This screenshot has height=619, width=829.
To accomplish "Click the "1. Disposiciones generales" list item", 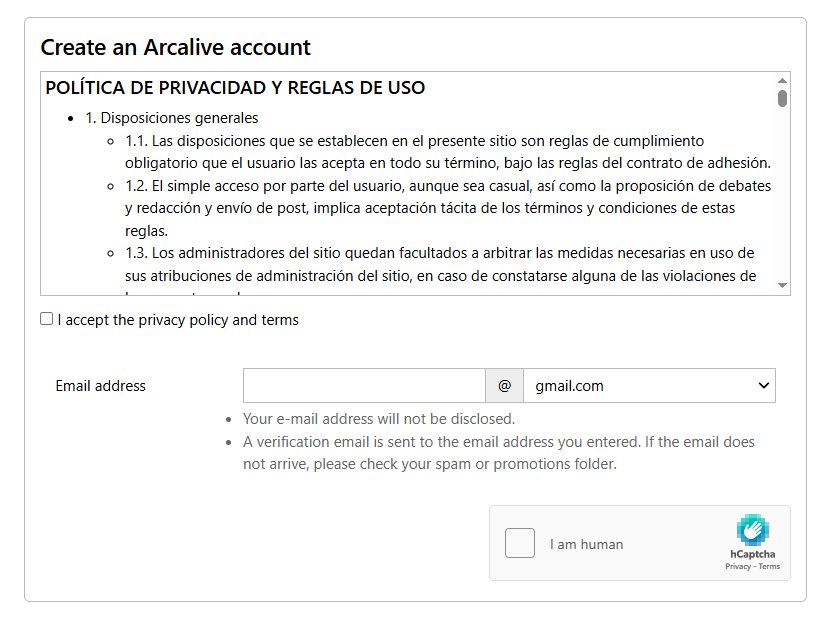I will pos(172,118).
